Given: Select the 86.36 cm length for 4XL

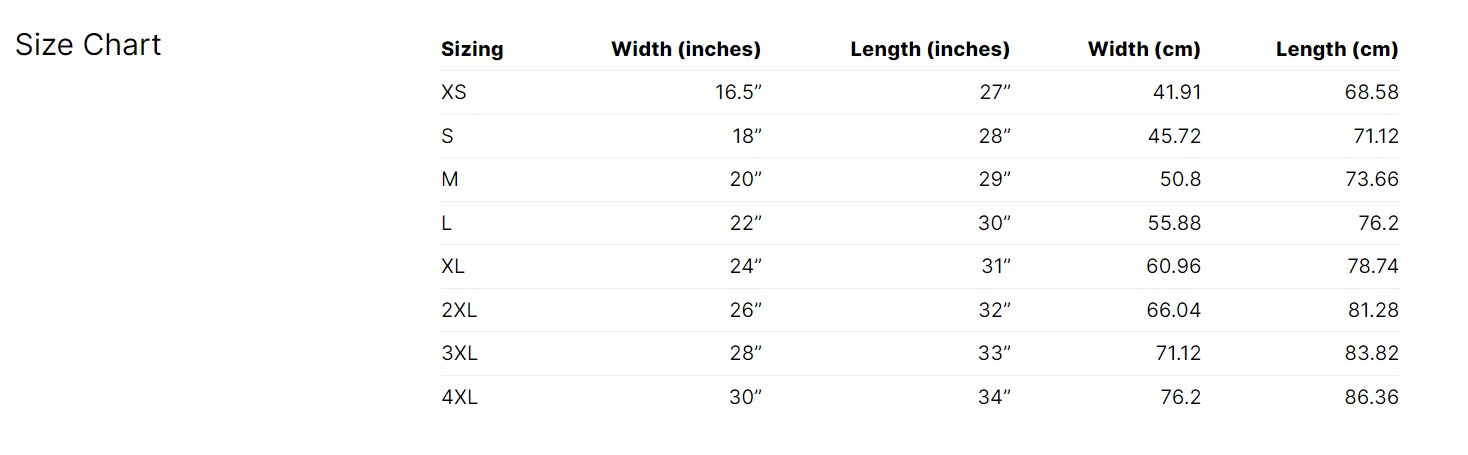Looking at the screenshot, I should point(1371,397).
